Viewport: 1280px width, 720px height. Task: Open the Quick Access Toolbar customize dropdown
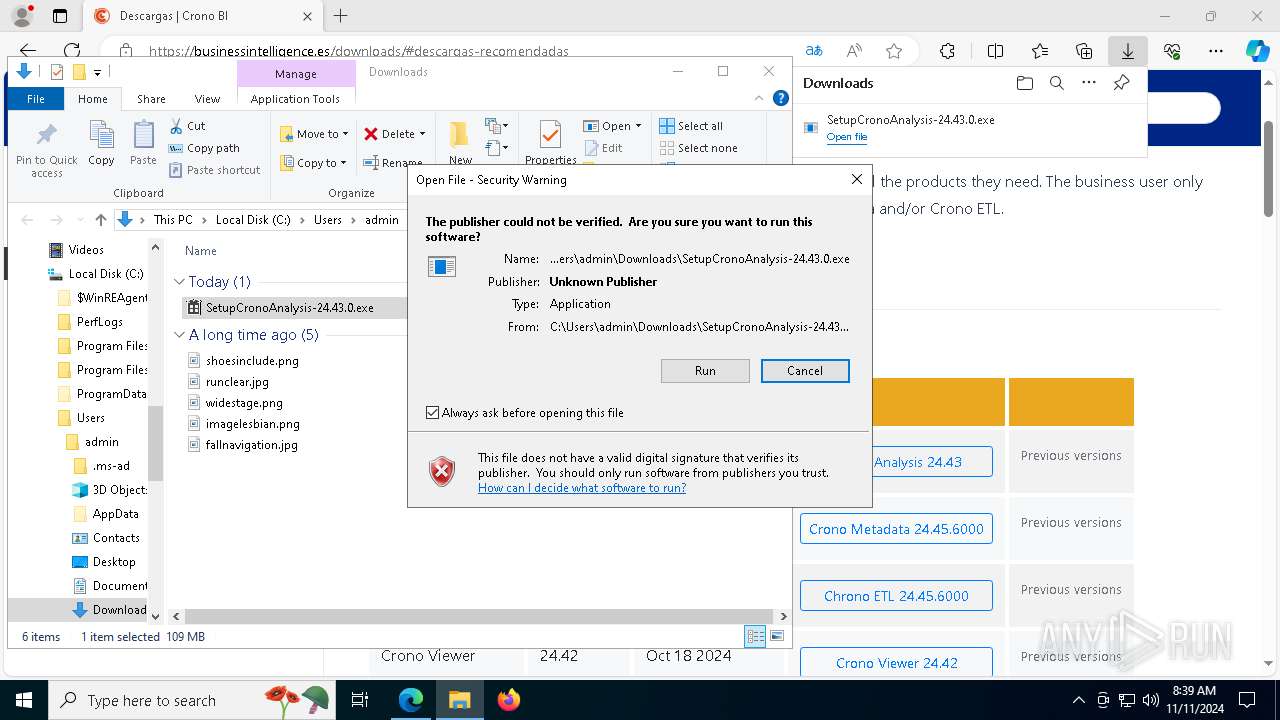pos(97,72)
